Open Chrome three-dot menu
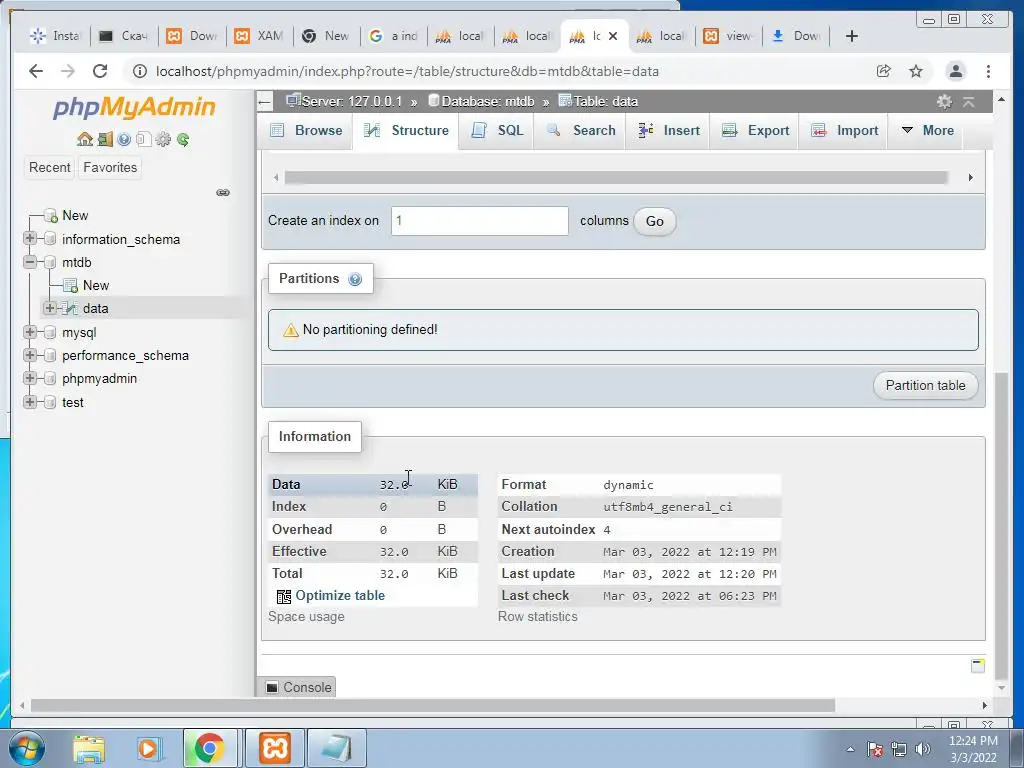Image resolution: width=1024 pixels, height=768 pixels. [988, 71]
